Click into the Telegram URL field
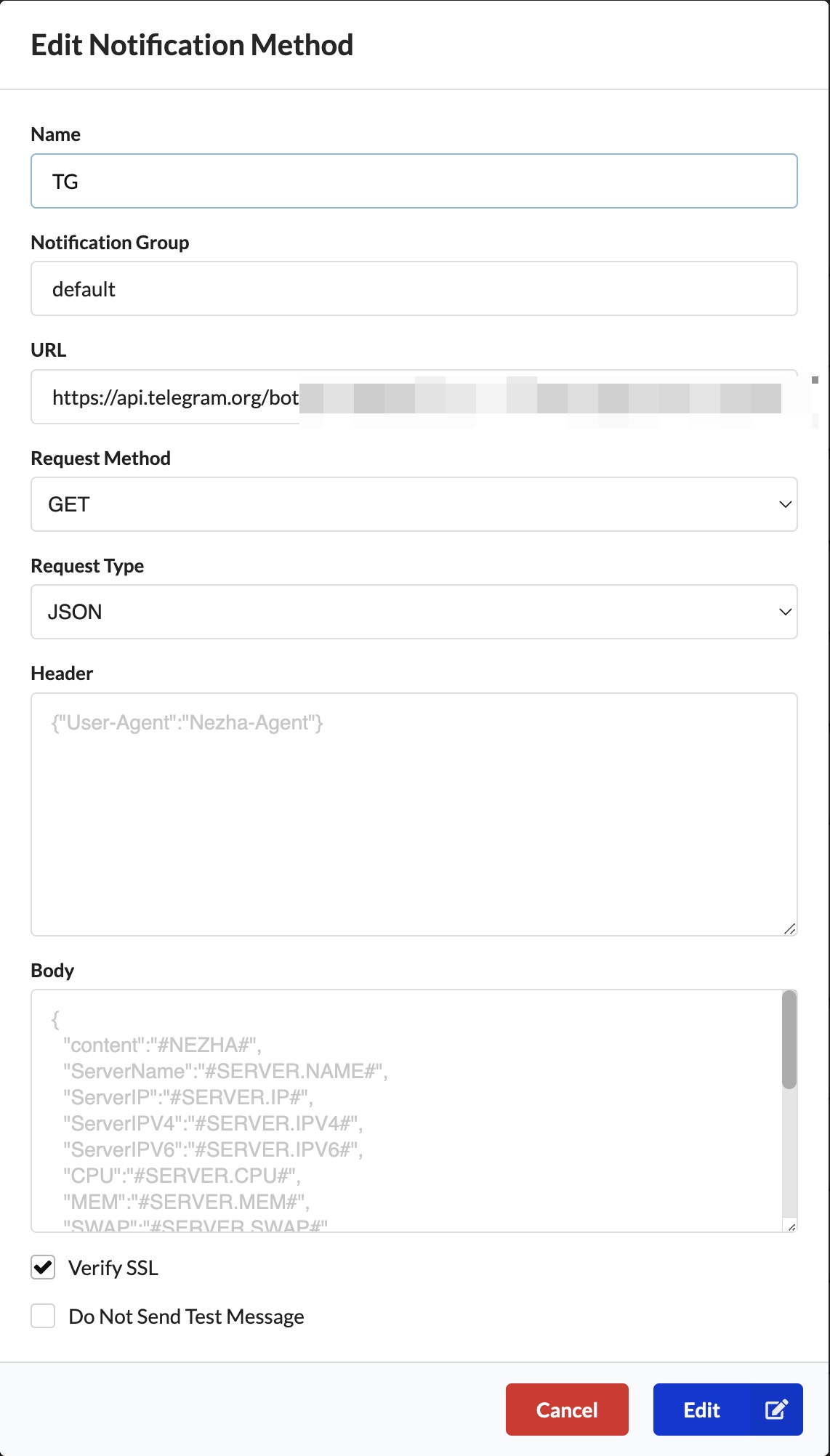Image resolution: width=830 pixels, height=1456 pixels. click(174, 397)
